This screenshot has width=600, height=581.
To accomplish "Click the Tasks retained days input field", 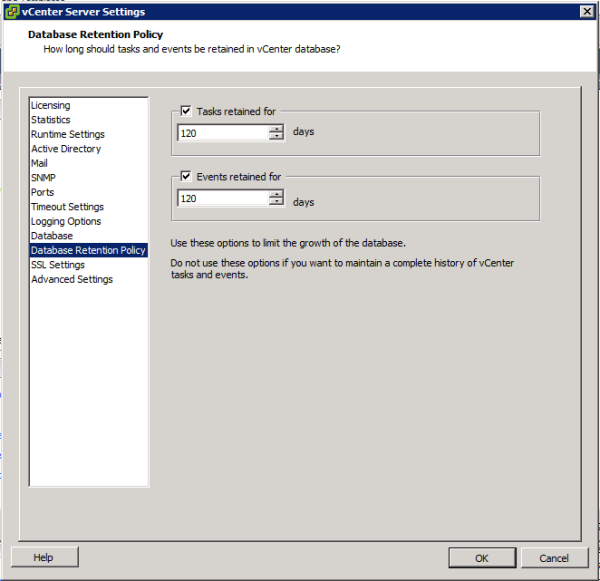I will pyautogui.click(x=223, y=133).
